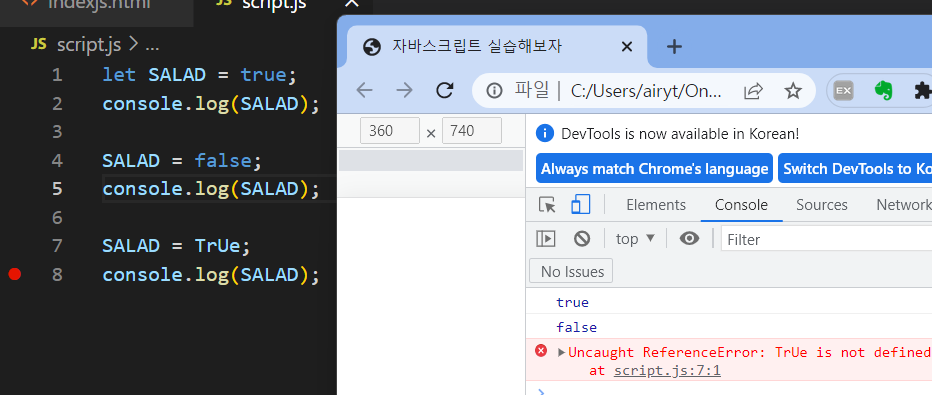
Task: Click the No Issues button
Action: [571, 271]
